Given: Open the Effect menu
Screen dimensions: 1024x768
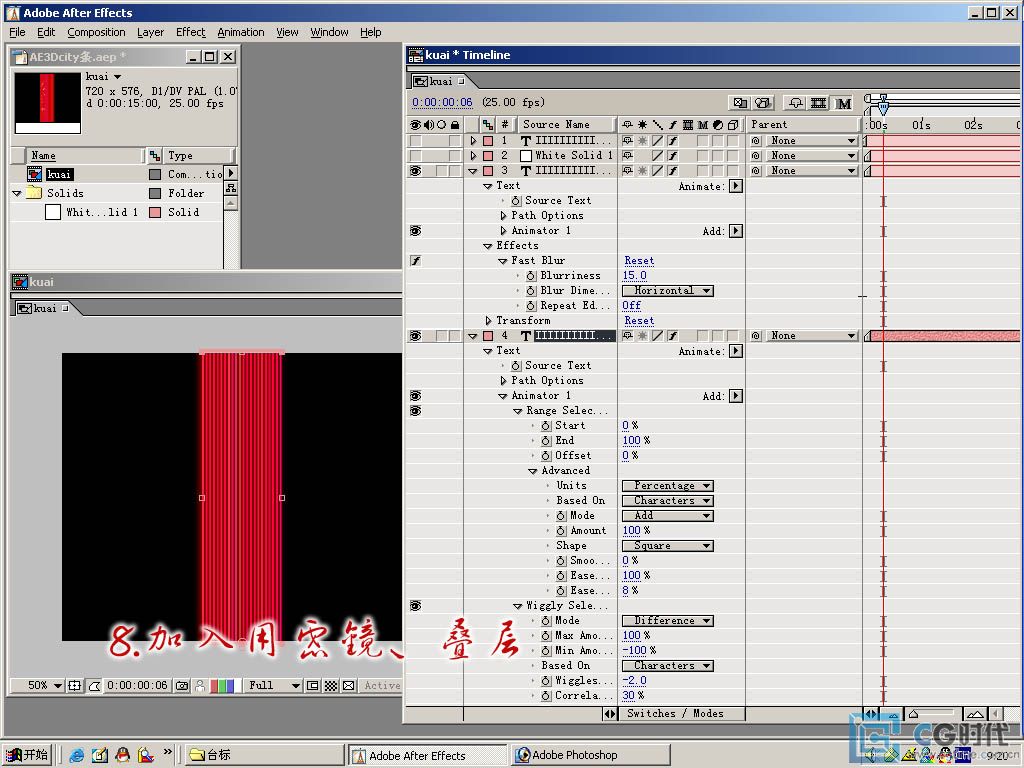Looking at the screenshot, I should pos(190,32).
